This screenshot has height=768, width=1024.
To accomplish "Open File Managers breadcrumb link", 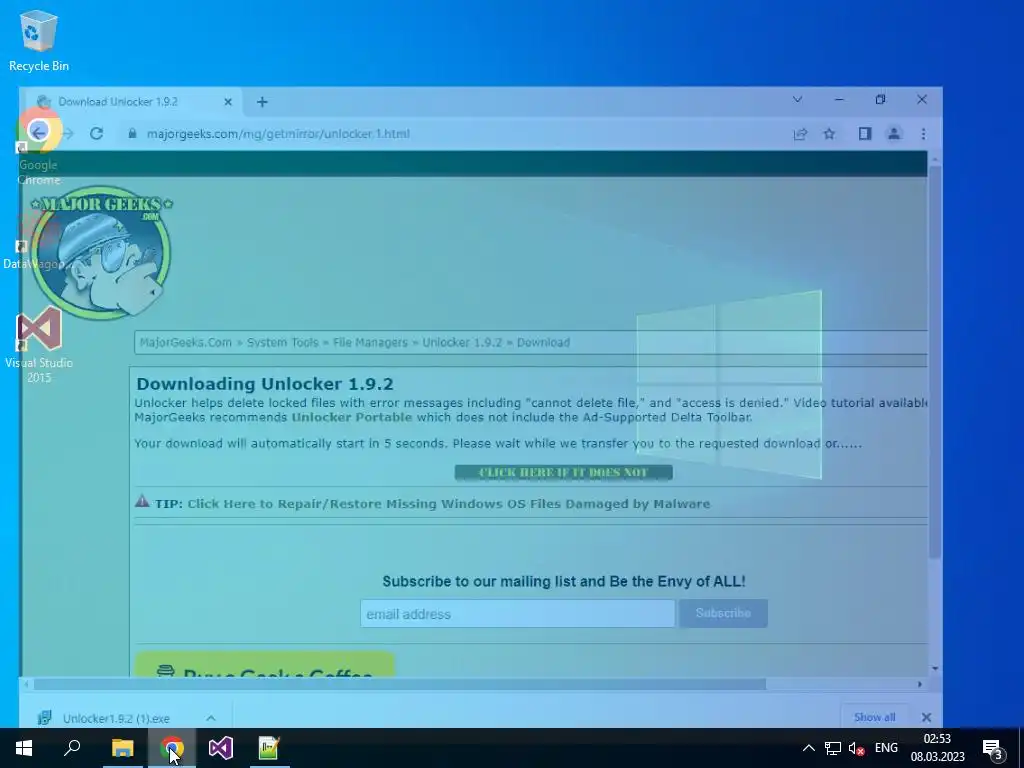I will 370,342.
